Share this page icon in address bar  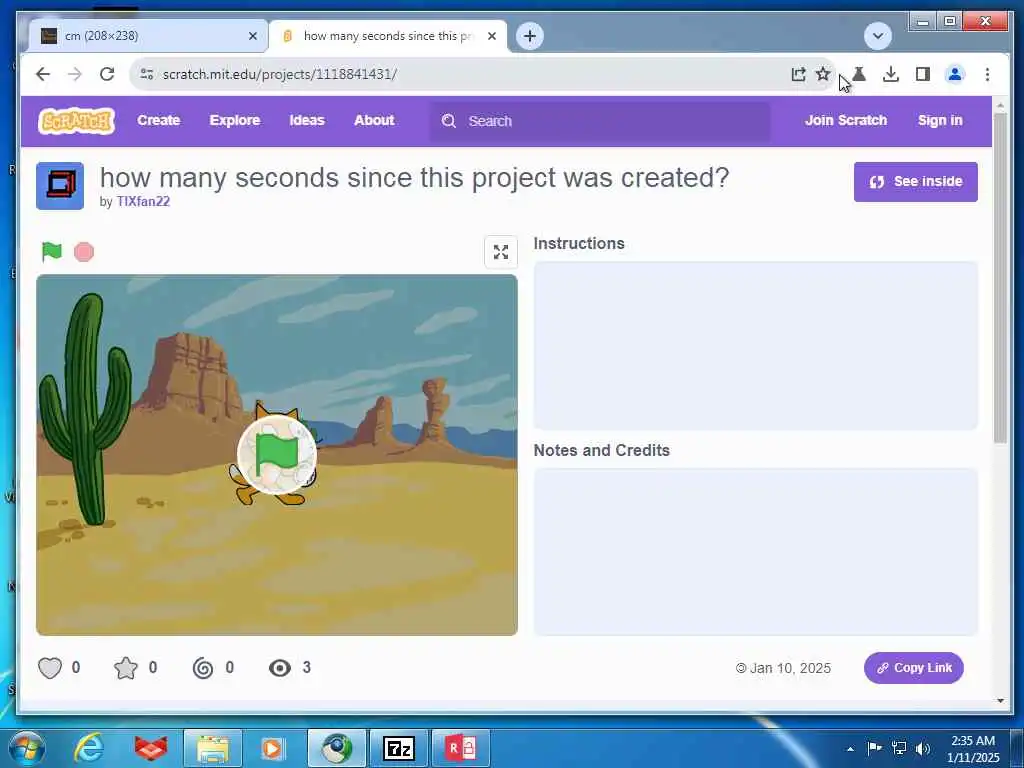coord(798,74)
